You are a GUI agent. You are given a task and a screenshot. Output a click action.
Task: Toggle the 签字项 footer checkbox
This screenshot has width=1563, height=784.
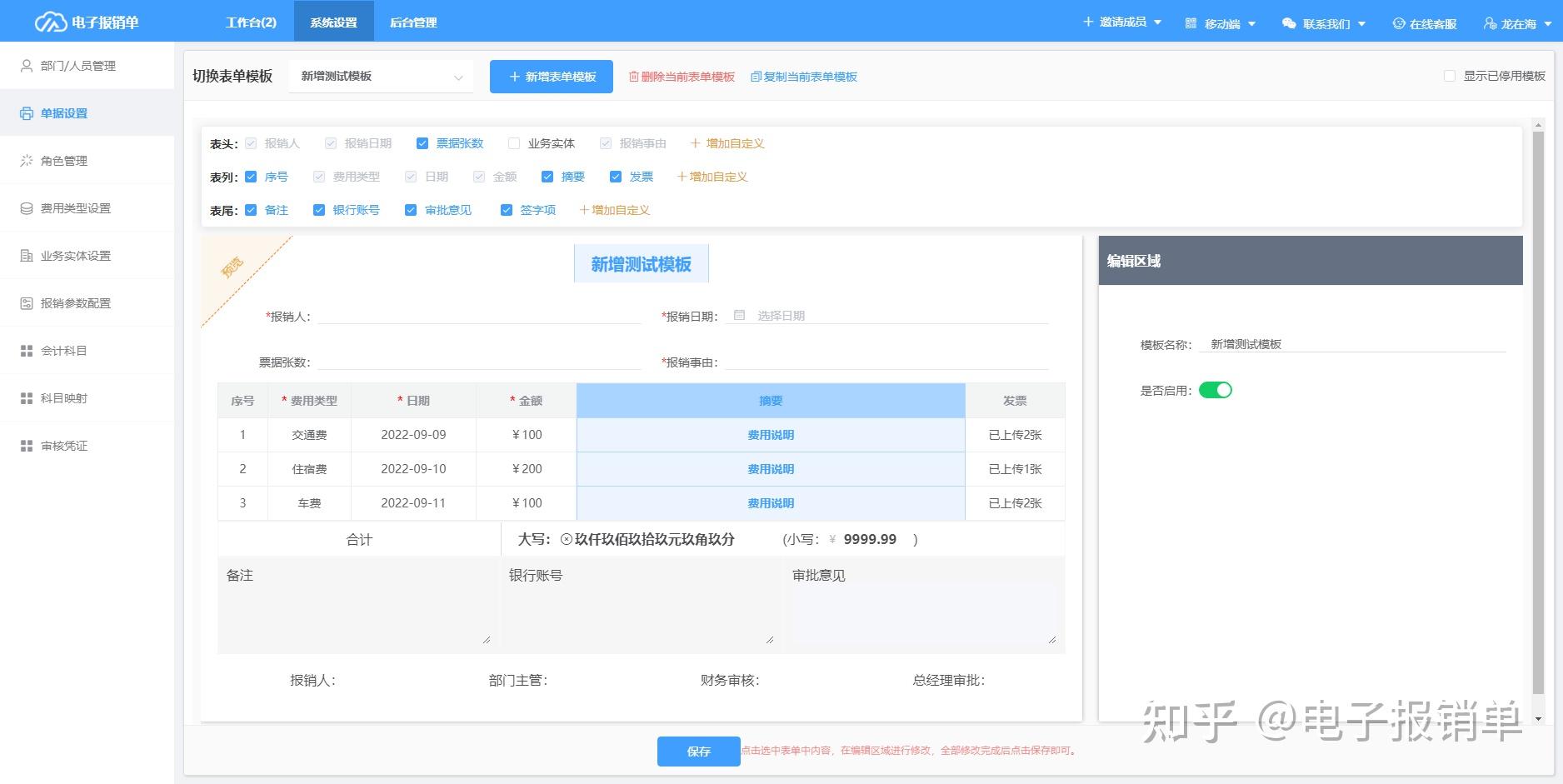pos(506,210)
